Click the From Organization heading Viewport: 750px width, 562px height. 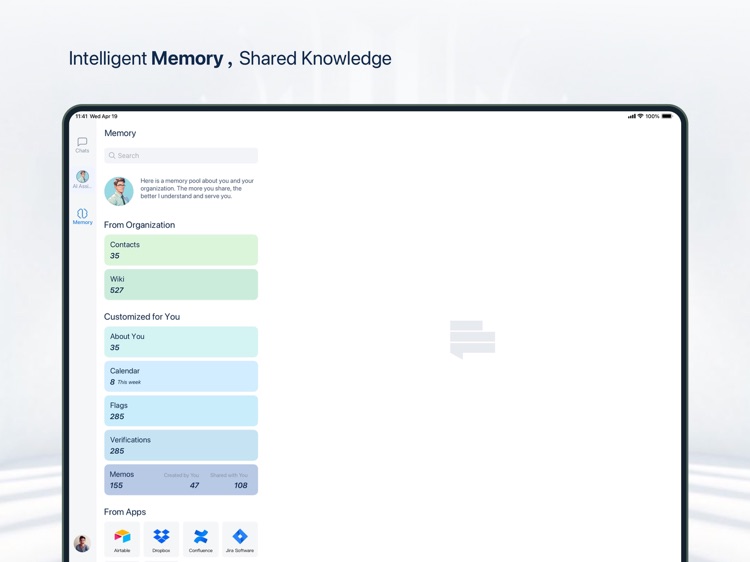click(139, 225)
